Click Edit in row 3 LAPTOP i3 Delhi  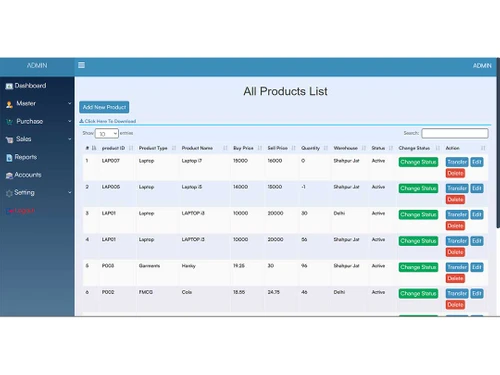point(477,215)
